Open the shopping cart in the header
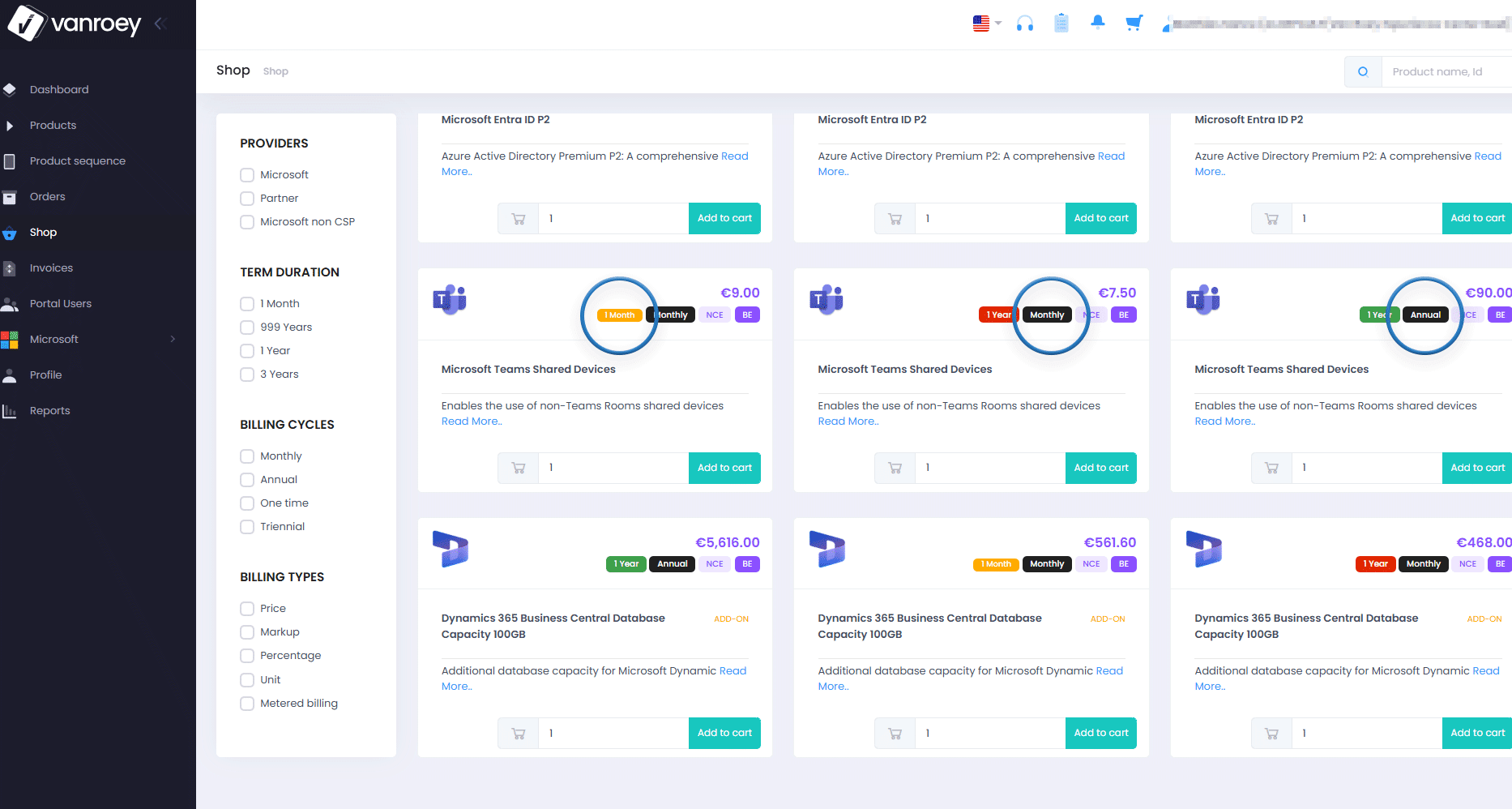 1134,23
